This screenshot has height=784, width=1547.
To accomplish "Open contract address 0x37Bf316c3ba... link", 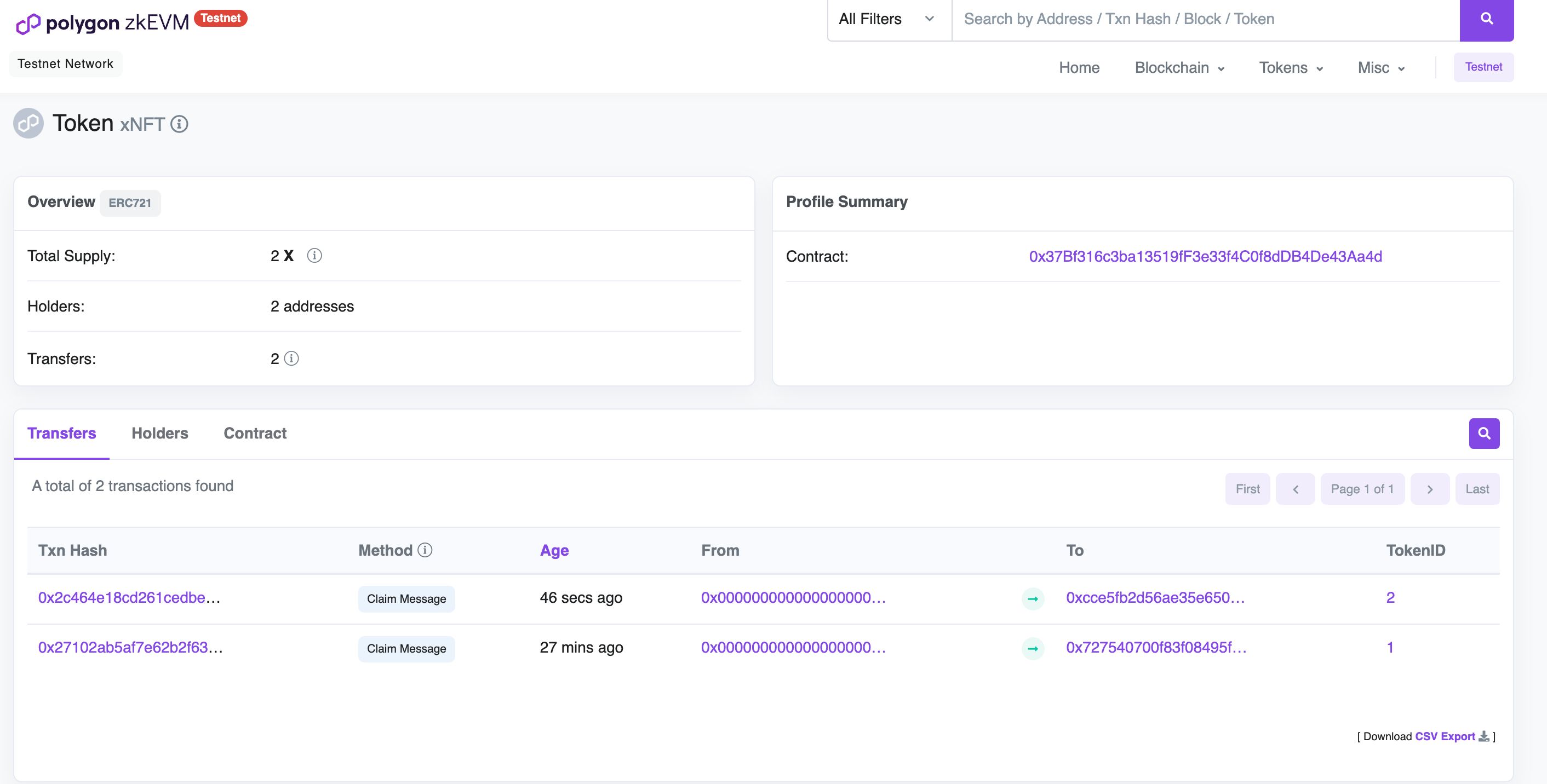I will tap(1205, 256).
